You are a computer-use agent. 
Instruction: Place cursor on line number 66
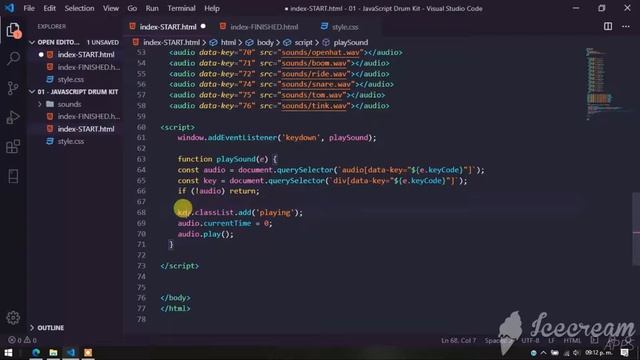point(141,191)
